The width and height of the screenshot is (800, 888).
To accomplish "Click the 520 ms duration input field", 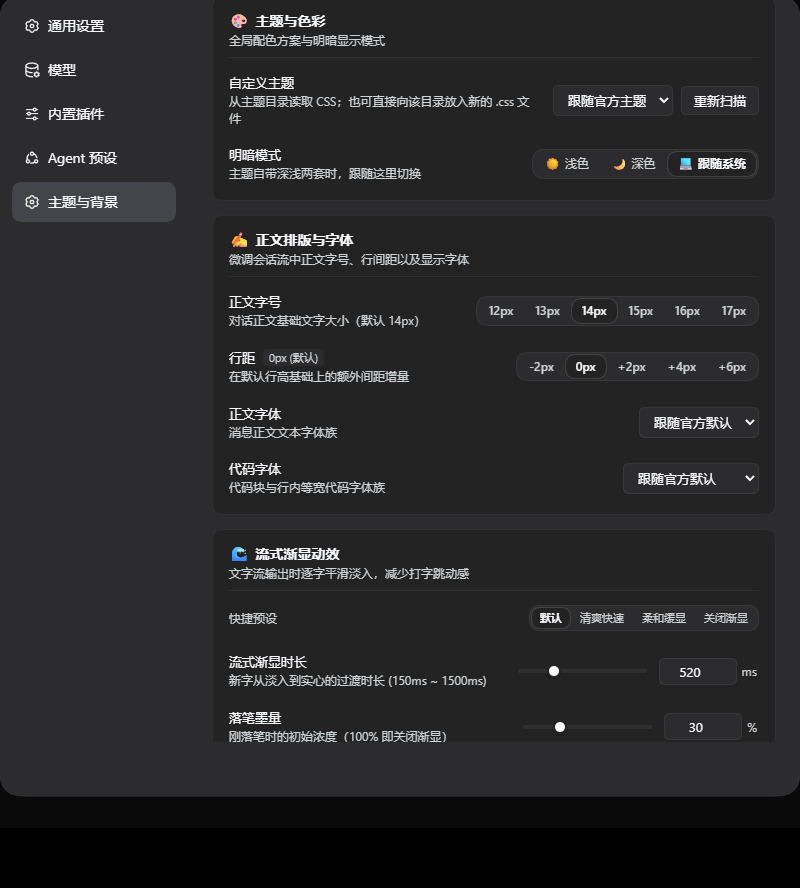I will [x=698, y=672].
